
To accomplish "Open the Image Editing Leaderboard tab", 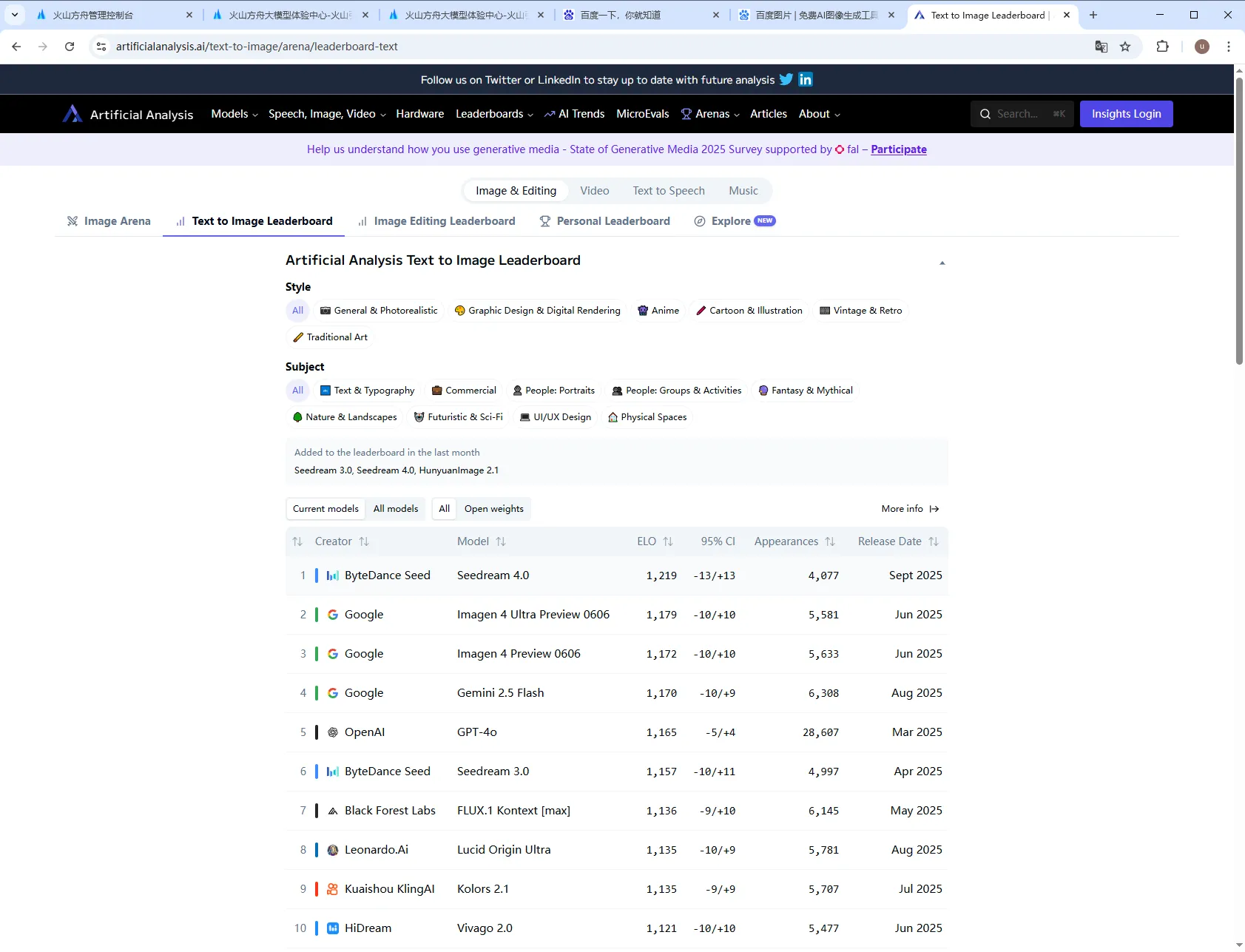I will 436,221.
